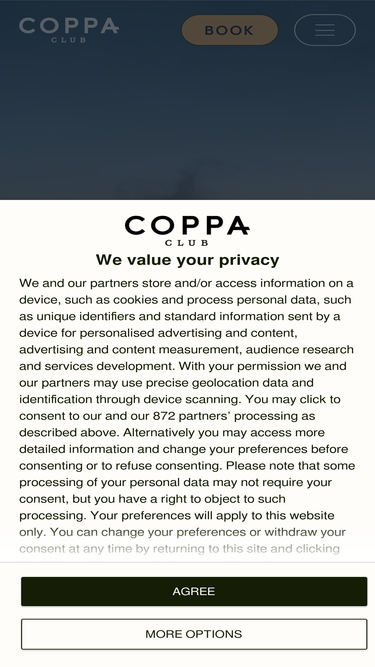Tap the BOOK button
Image resolution: width=375 pixels, height=667 pixels.
coord(230,30)
